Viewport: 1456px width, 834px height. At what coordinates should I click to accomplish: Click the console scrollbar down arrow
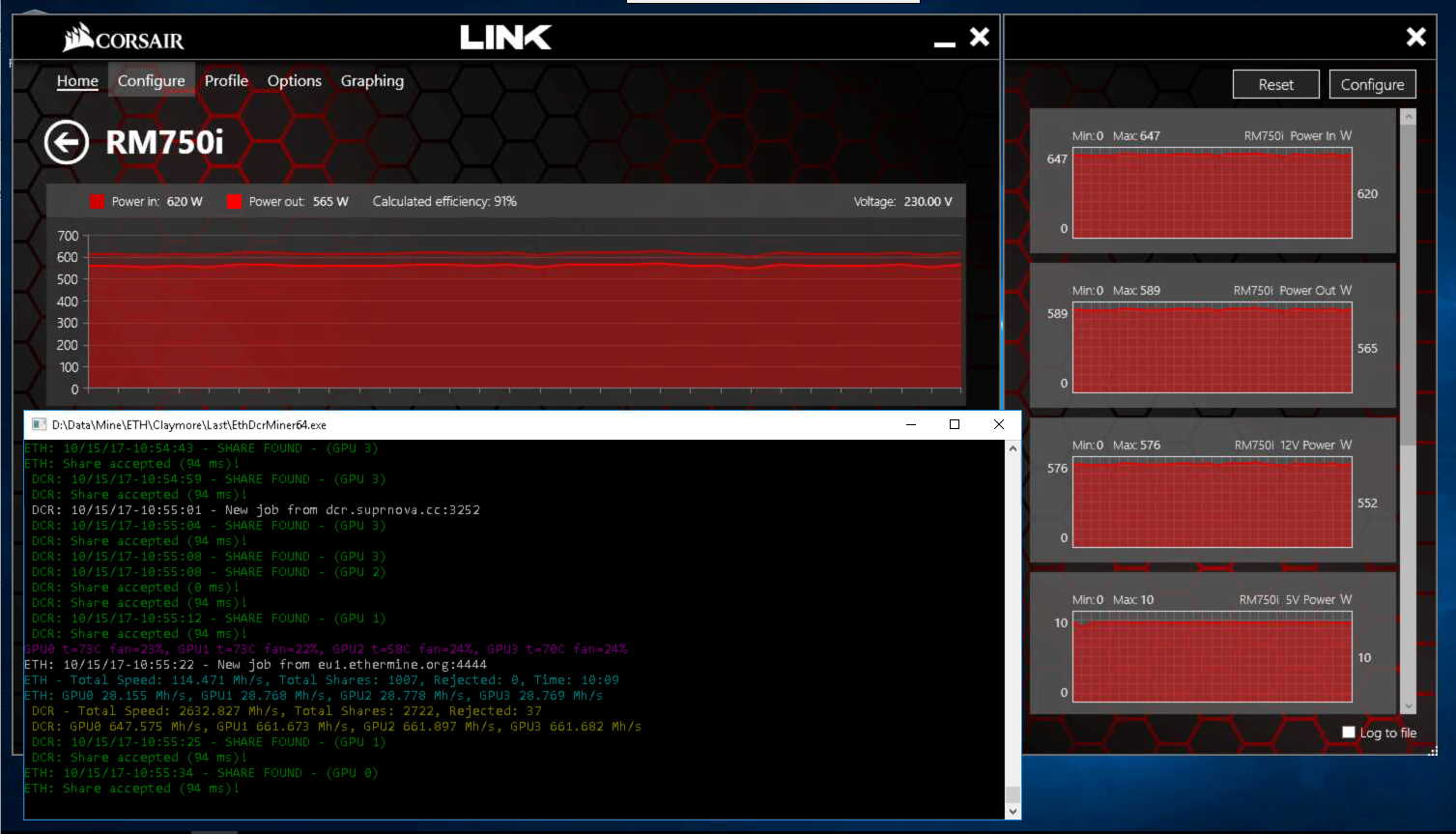click(1013, 811)
